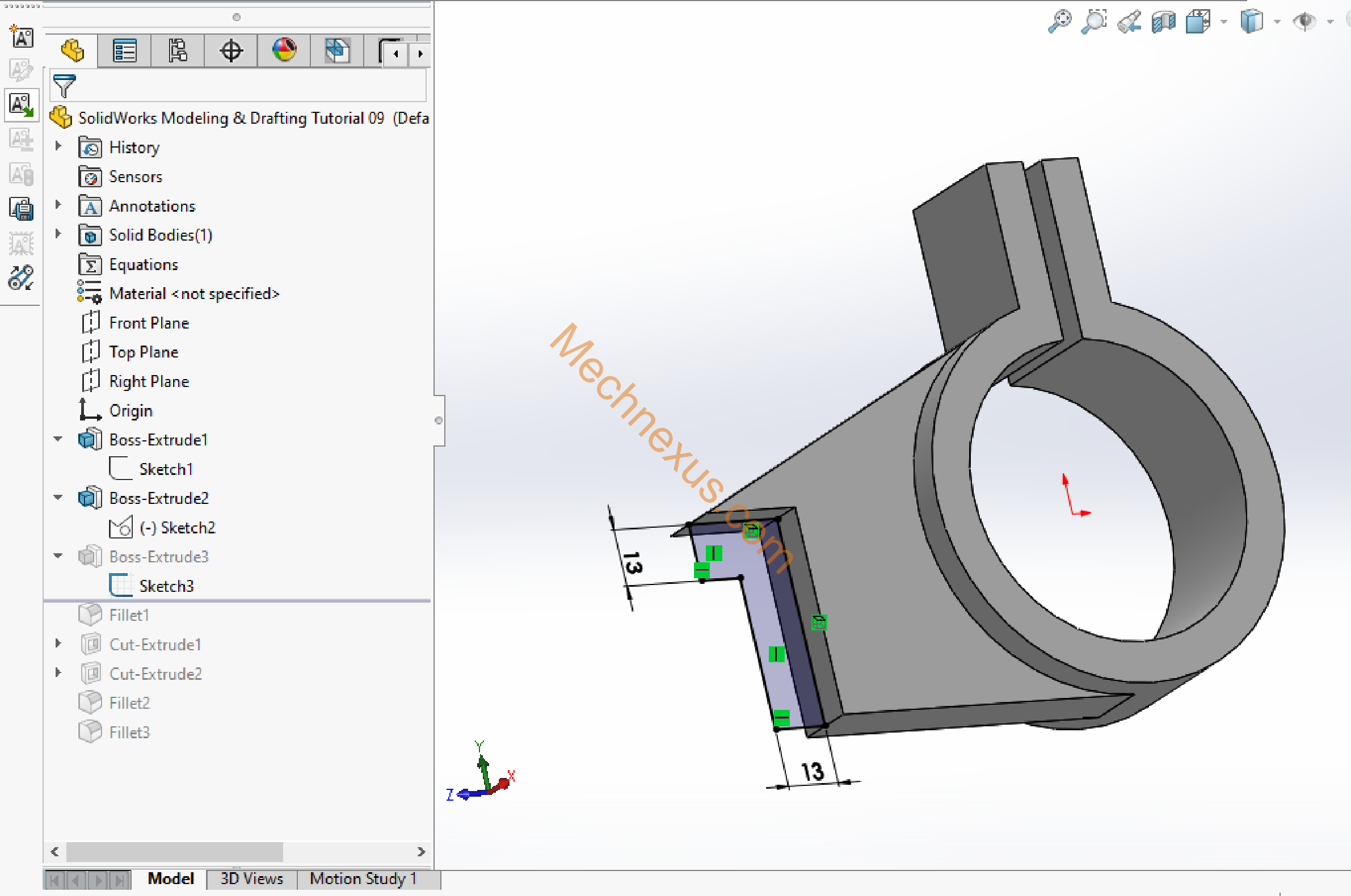Open the DisplayManager color ball tab
This screenshot has height=896, width=1351.
click(x=284, y=52)
